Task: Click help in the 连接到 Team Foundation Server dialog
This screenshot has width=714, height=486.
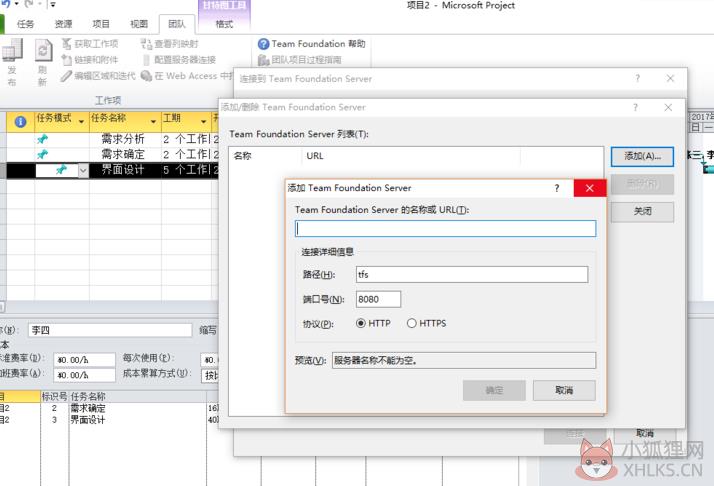Action: click(x=638, y=78)
